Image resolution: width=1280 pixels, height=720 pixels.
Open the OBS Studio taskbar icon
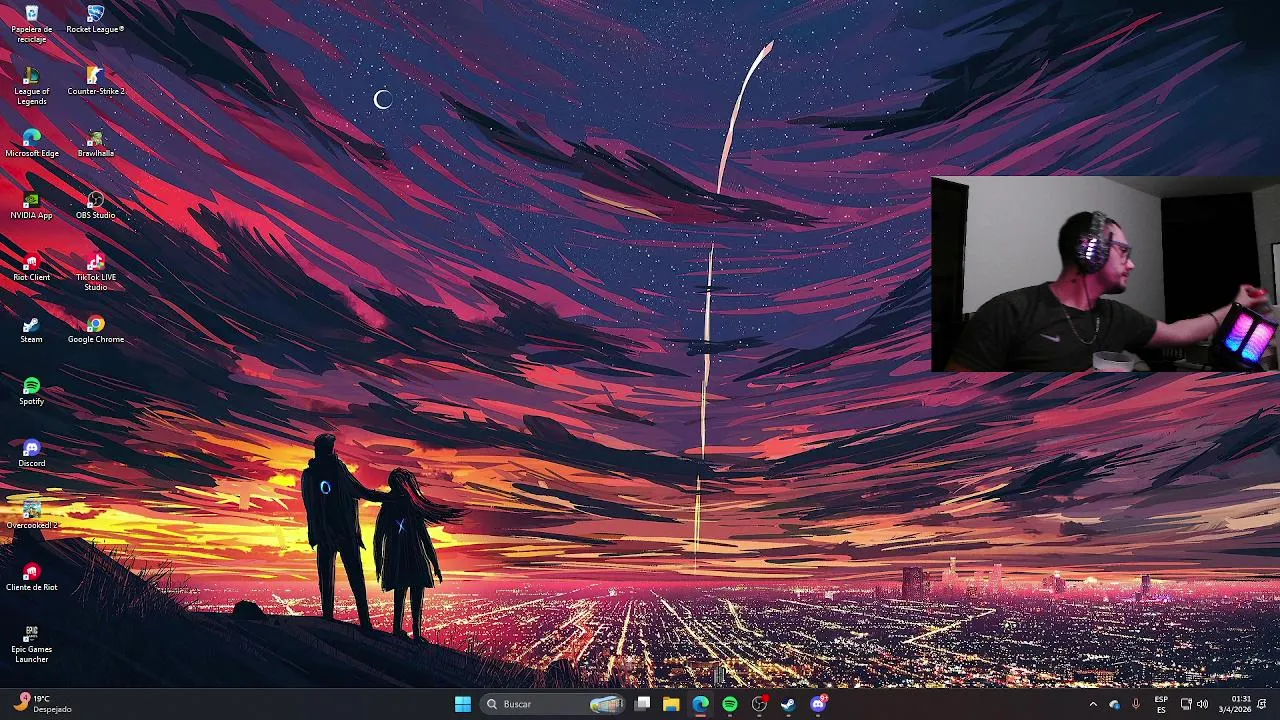[759, 704]
